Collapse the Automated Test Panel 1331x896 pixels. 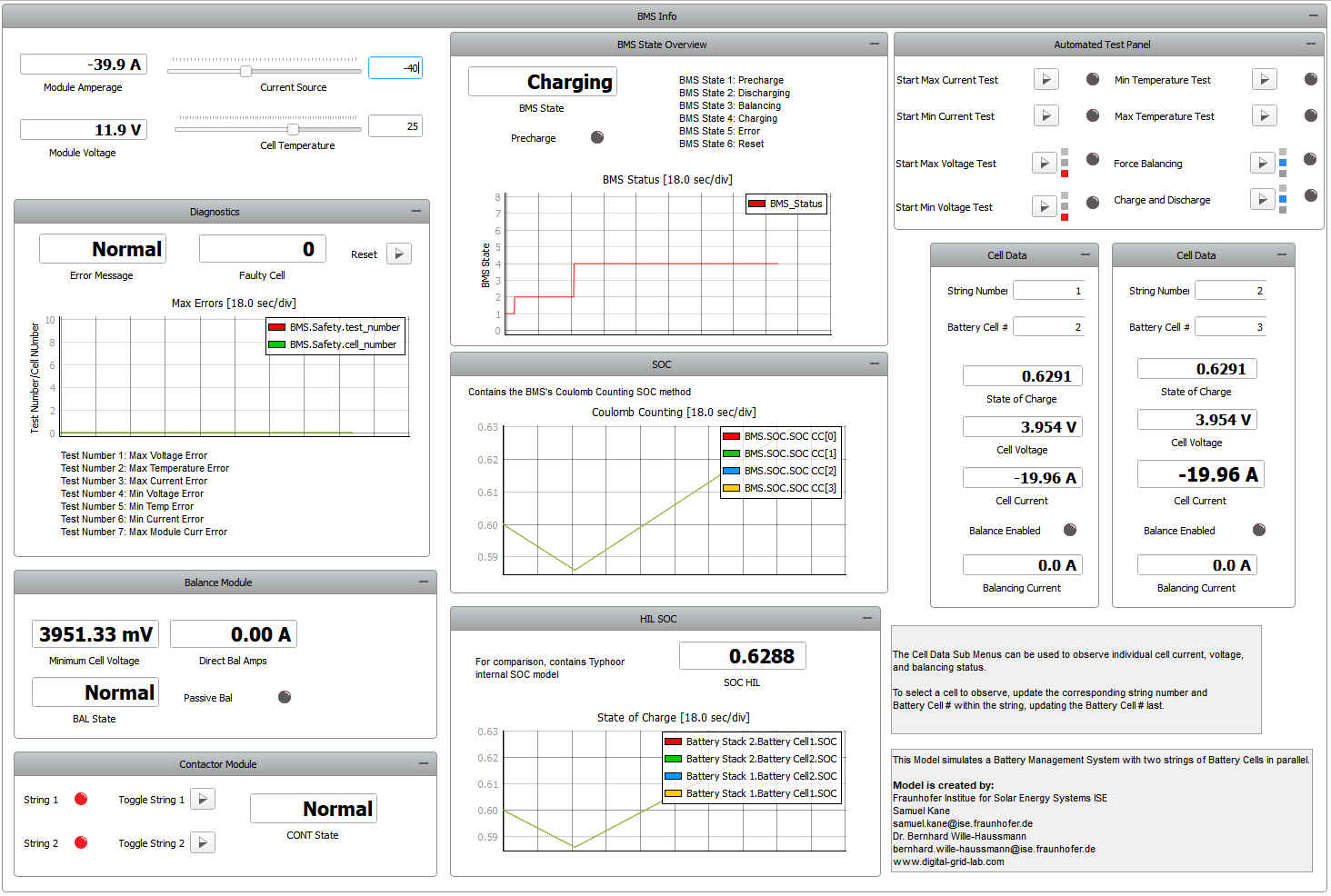(1310, 45)
